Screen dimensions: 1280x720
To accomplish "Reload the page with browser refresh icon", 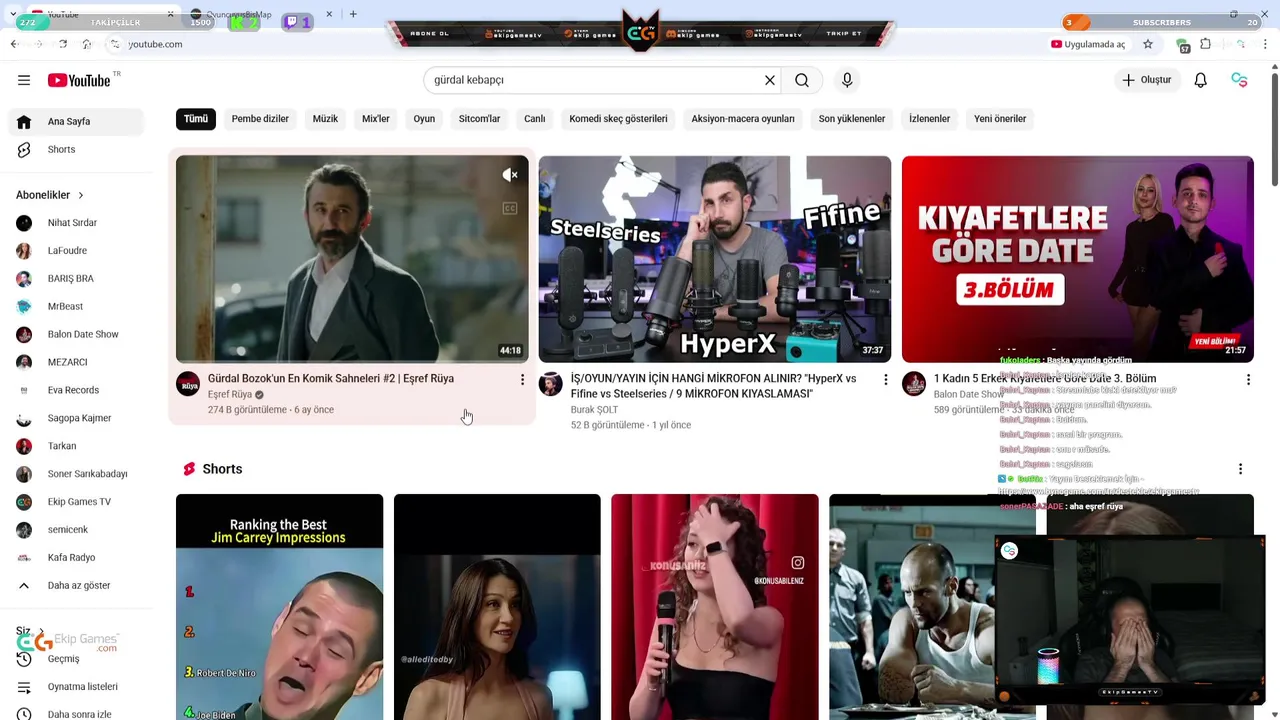I will click(62, 44).
